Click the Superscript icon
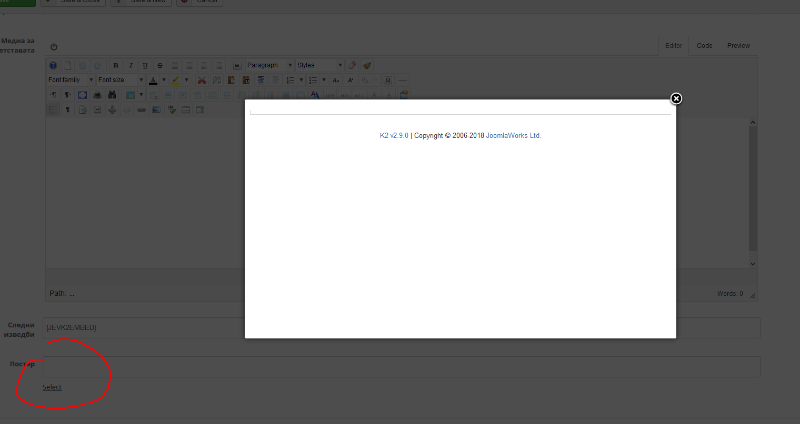 point(351,80)
